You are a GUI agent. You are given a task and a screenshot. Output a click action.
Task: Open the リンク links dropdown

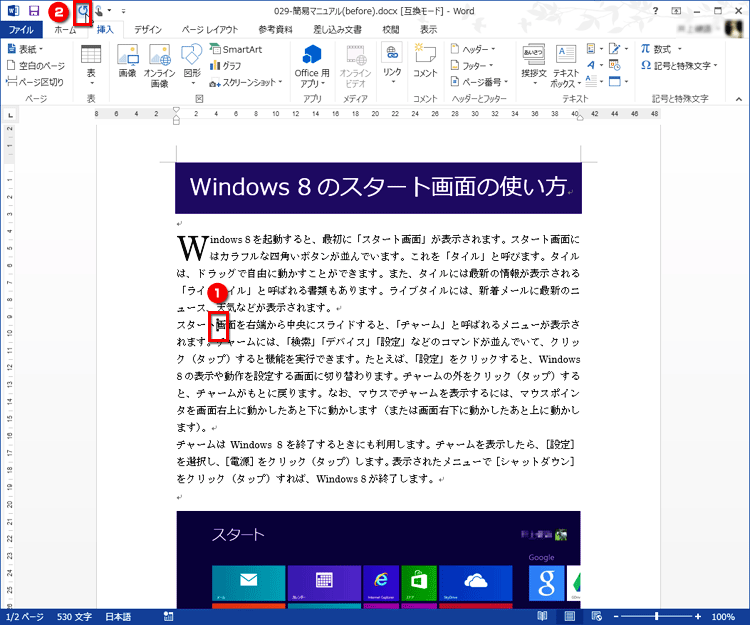coord(392,64)
